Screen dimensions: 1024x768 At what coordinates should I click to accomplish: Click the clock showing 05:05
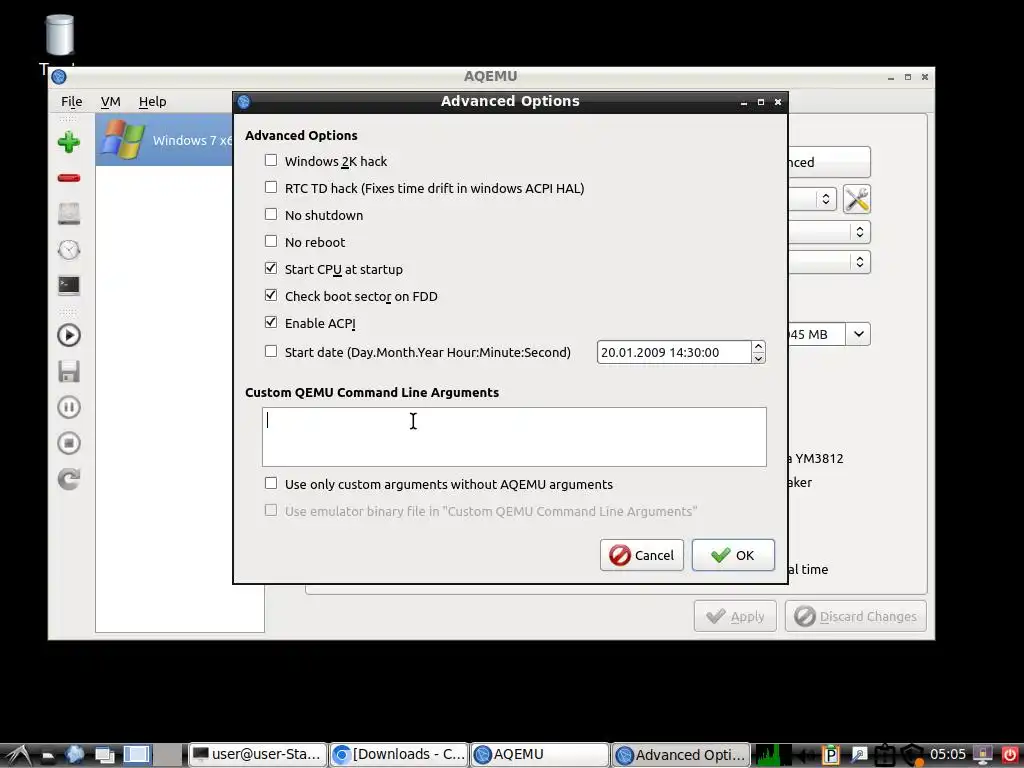[948, 755]
